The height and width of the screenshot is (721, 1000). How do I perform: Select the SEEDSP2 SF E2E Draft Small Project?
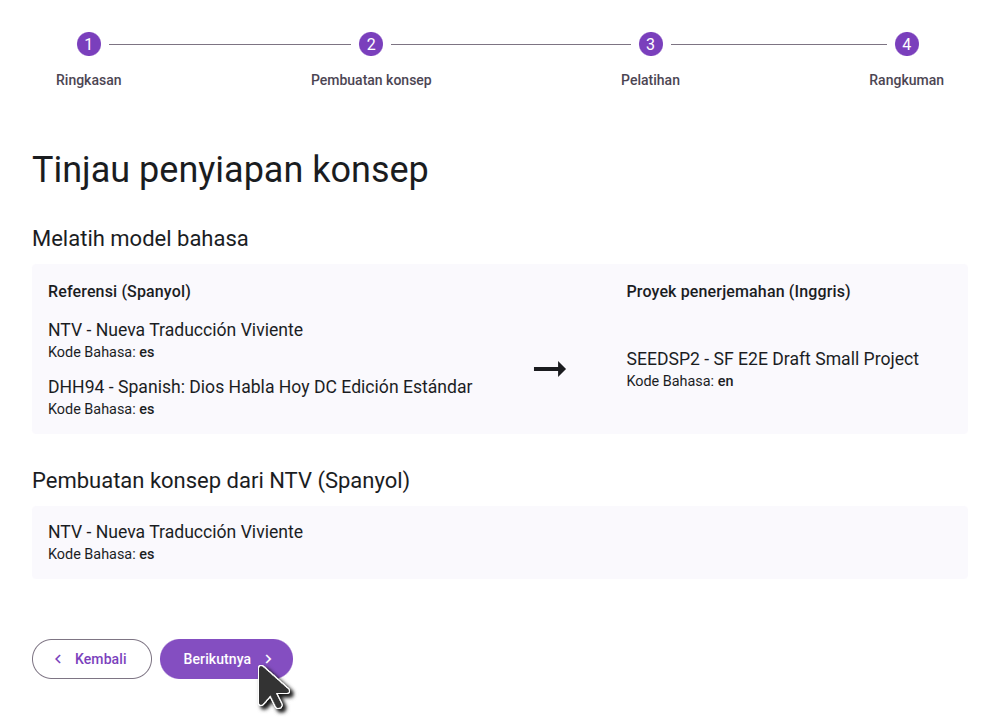pos(772,359)
